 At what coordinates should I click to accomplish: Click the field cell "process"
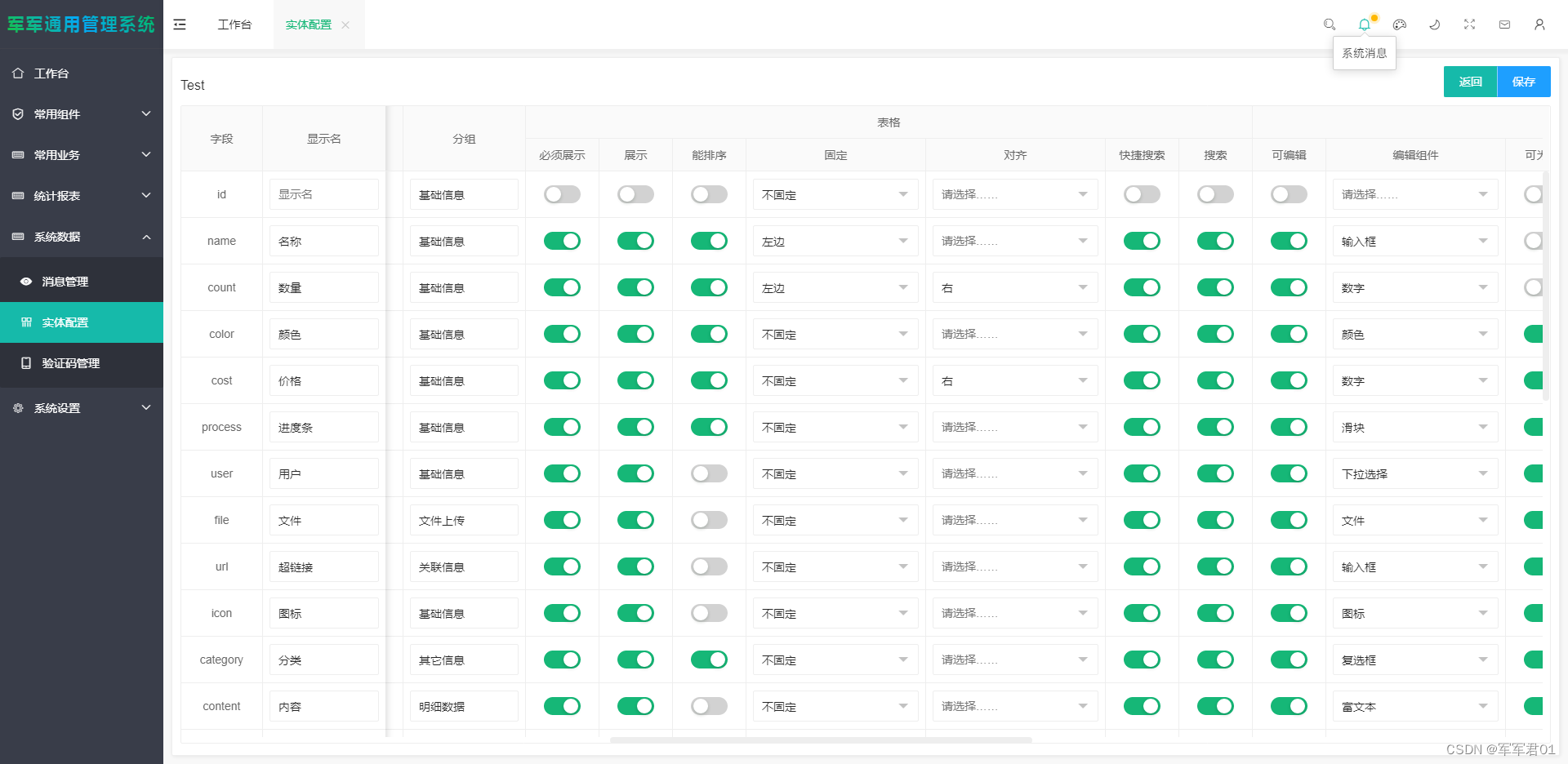[x=221, y=427]
